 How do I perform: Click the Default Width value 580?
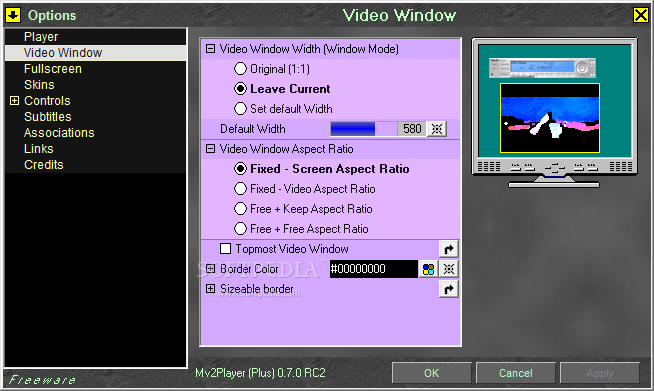[x=412, y=129]
